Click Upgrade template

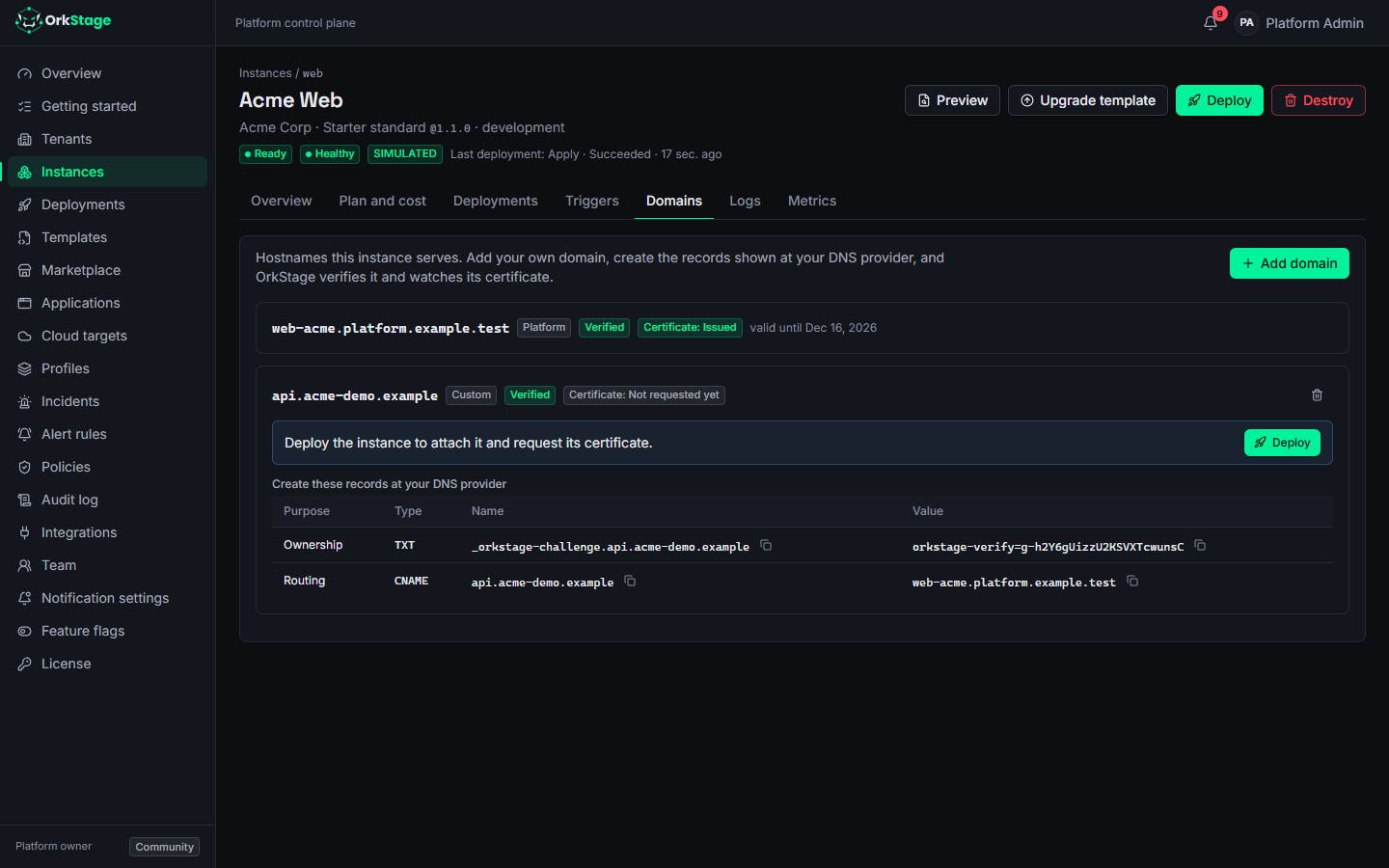1088,100
